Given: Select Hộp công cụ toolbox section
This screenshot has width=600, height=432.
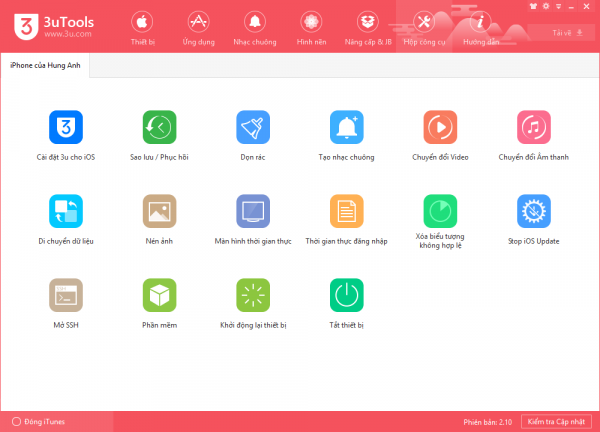Looking at the screenshot, I should 424,29.
